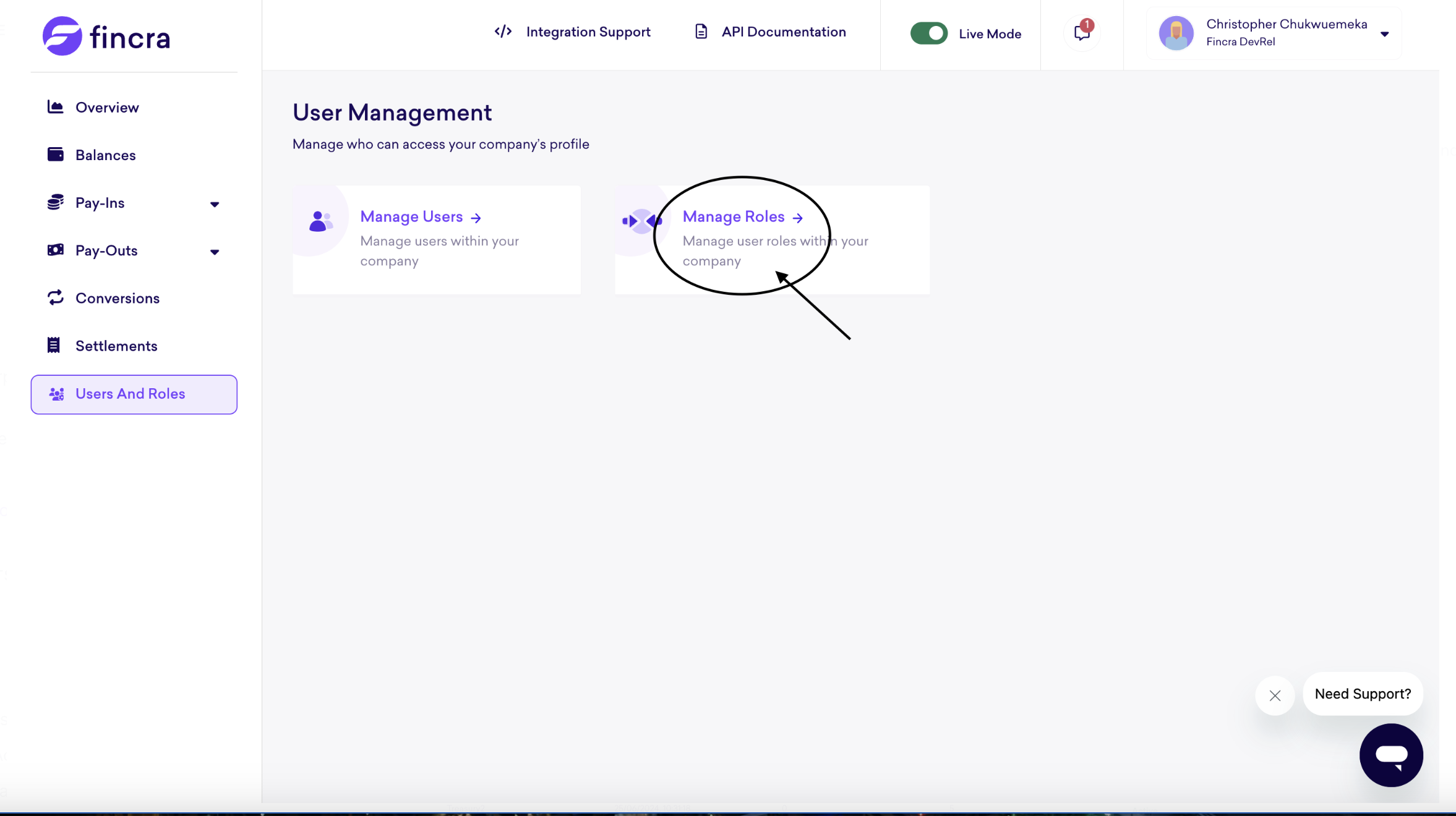Image resolution: width=1456 pixels, height=816 pixels.
Task: Click the Settlements receipt icon
Action: (x=54, y=345)
